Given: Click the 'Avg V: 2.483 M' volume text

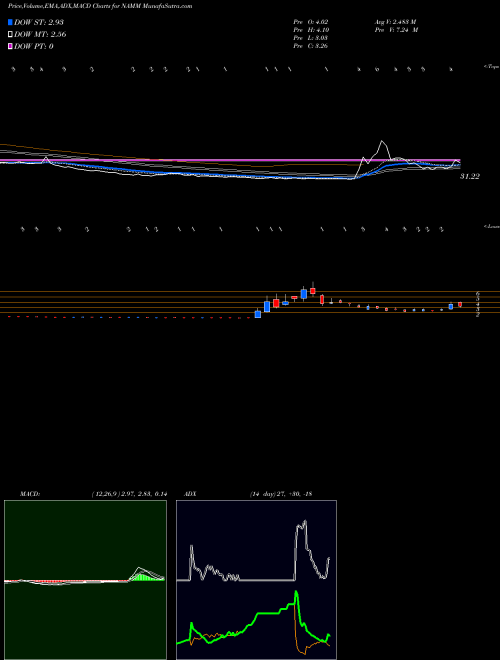Looking at the screenshot, I should 394,21.
